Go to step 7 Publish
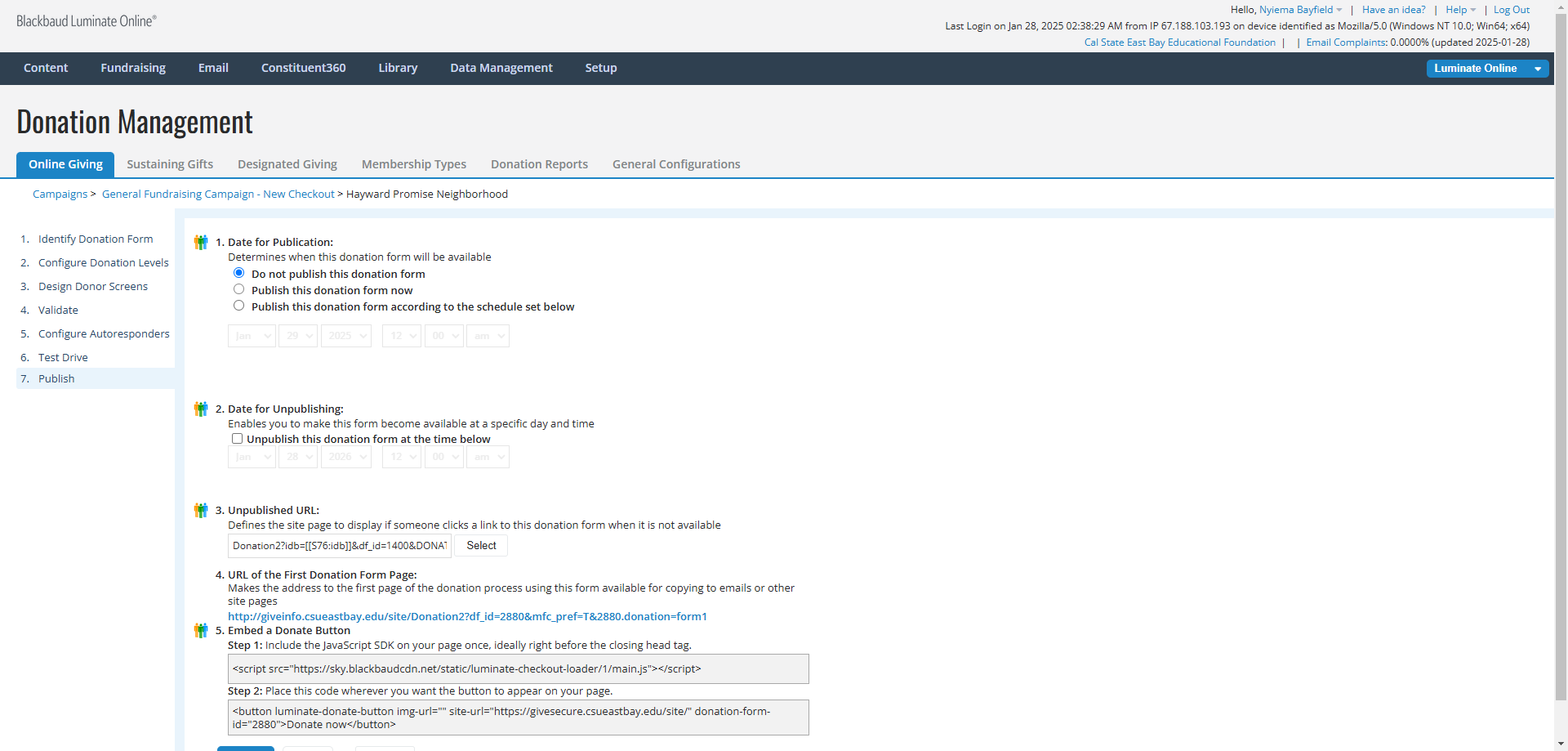This screenshot has height=751, width=1568. coord(56,379)
